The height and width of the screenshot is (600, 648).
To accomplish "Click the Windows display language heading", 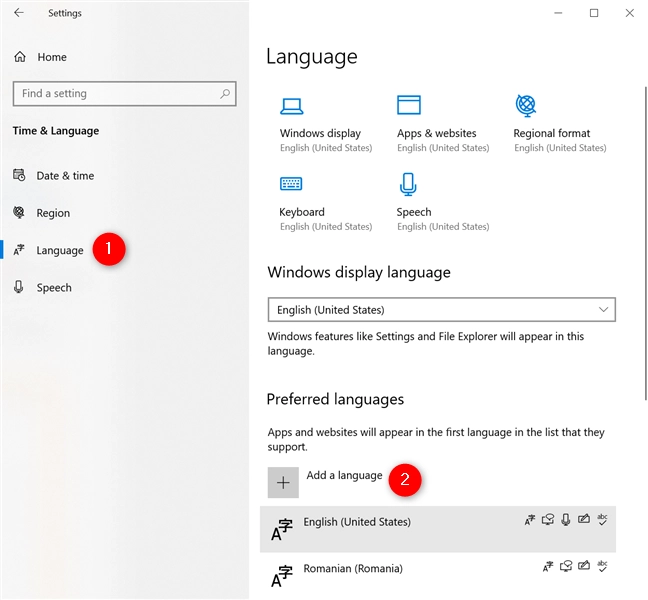I will coord(359,272).
